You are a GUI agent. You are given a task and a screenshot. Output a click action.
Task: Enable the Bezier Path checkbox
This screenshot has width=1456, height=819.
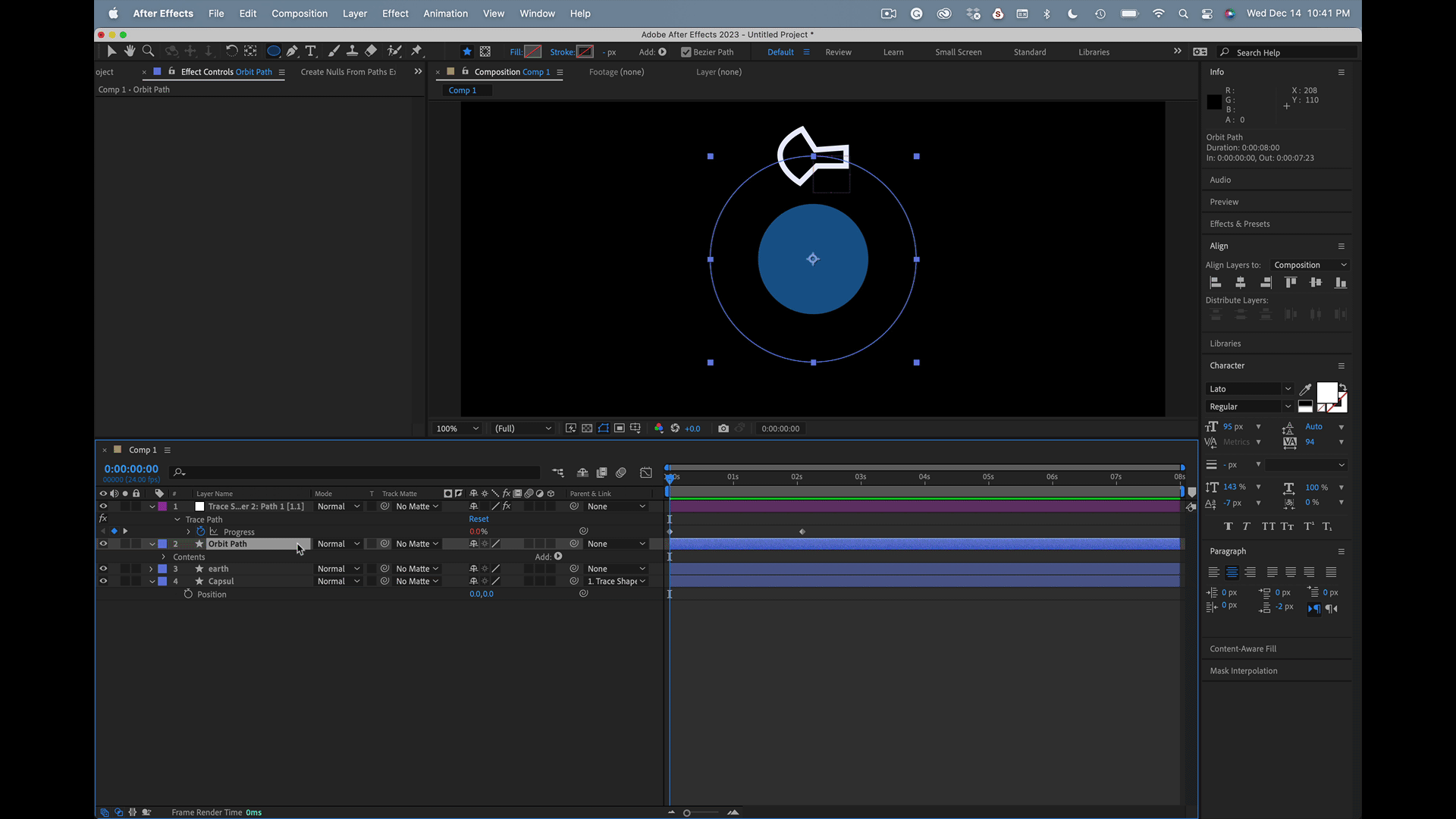coord(686,52)
